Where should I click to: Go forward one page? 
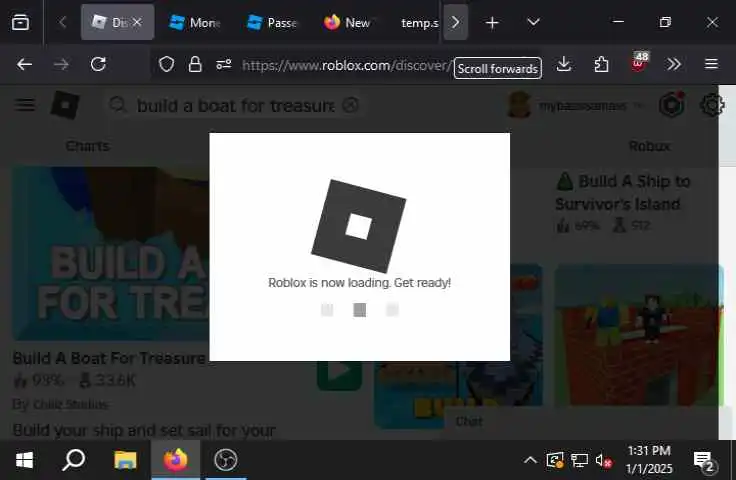tap(61, 64)
